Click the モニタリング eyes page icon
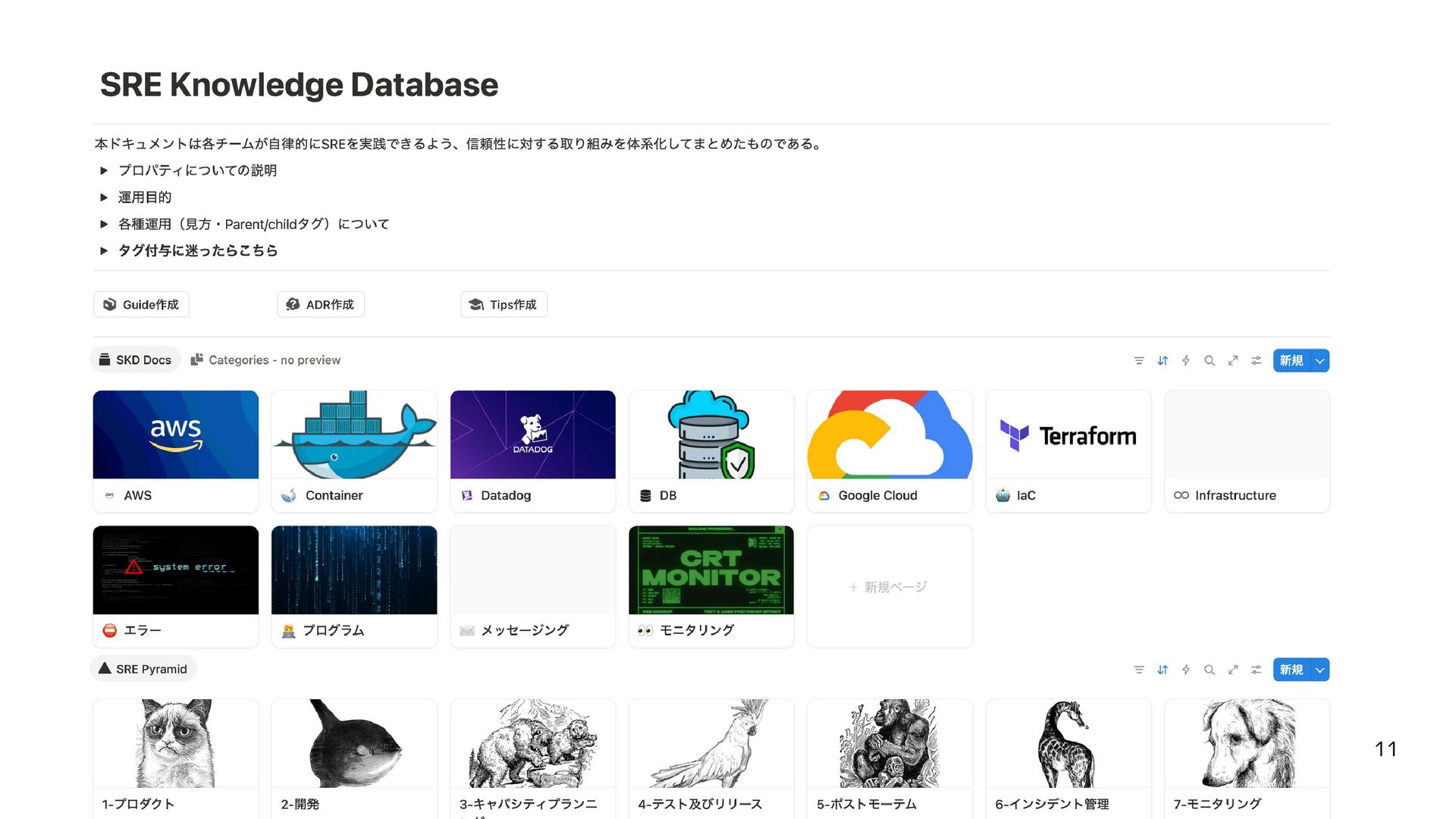 [645, 630]
